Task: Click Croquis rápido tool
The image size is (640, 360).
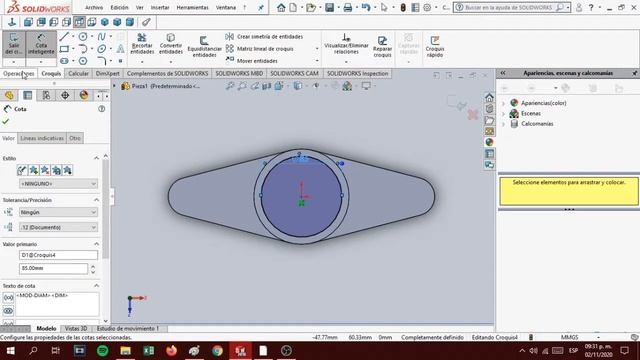Action: [x=435, y=47]
